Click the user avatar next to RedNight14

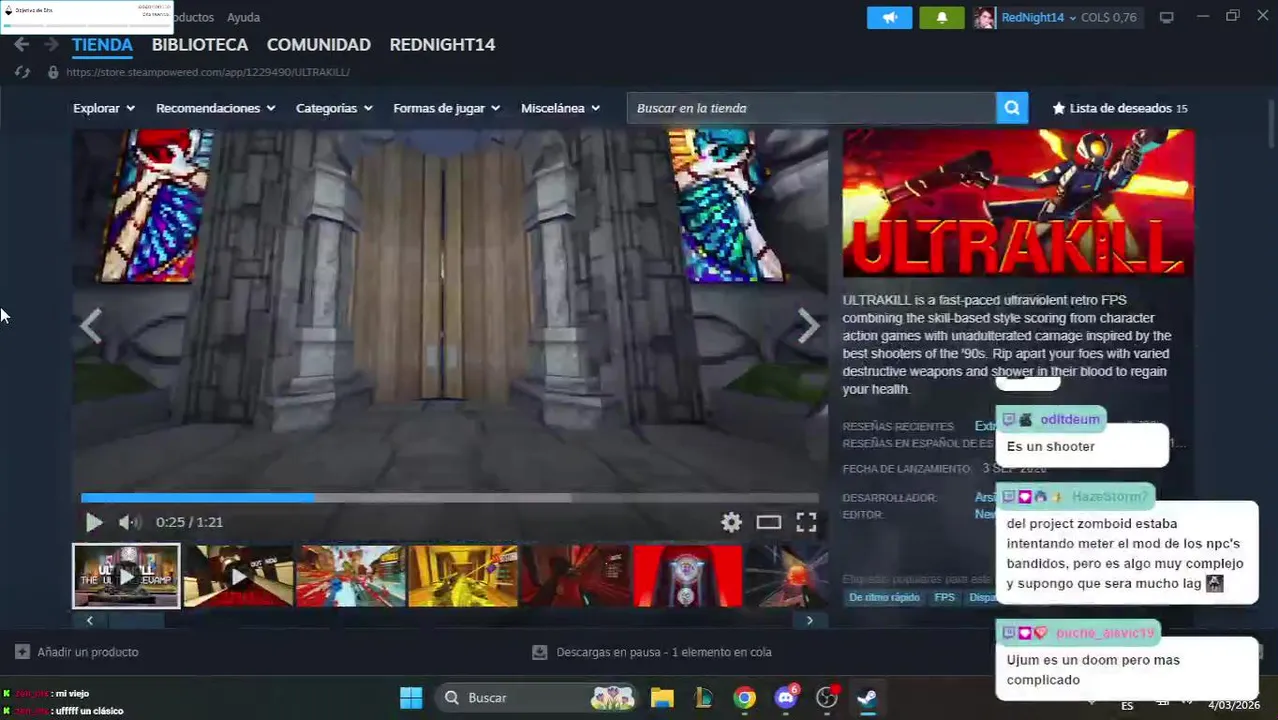(984, 17)
